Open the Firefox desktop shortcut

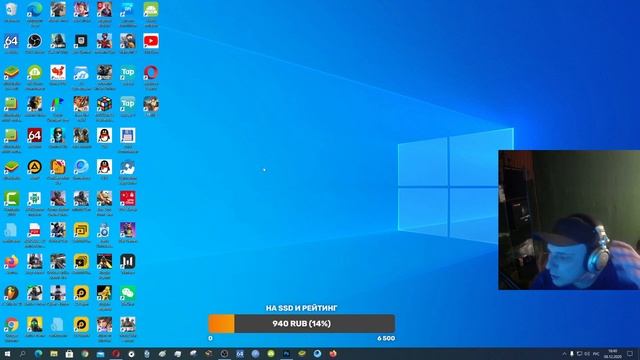coord(11,261)
